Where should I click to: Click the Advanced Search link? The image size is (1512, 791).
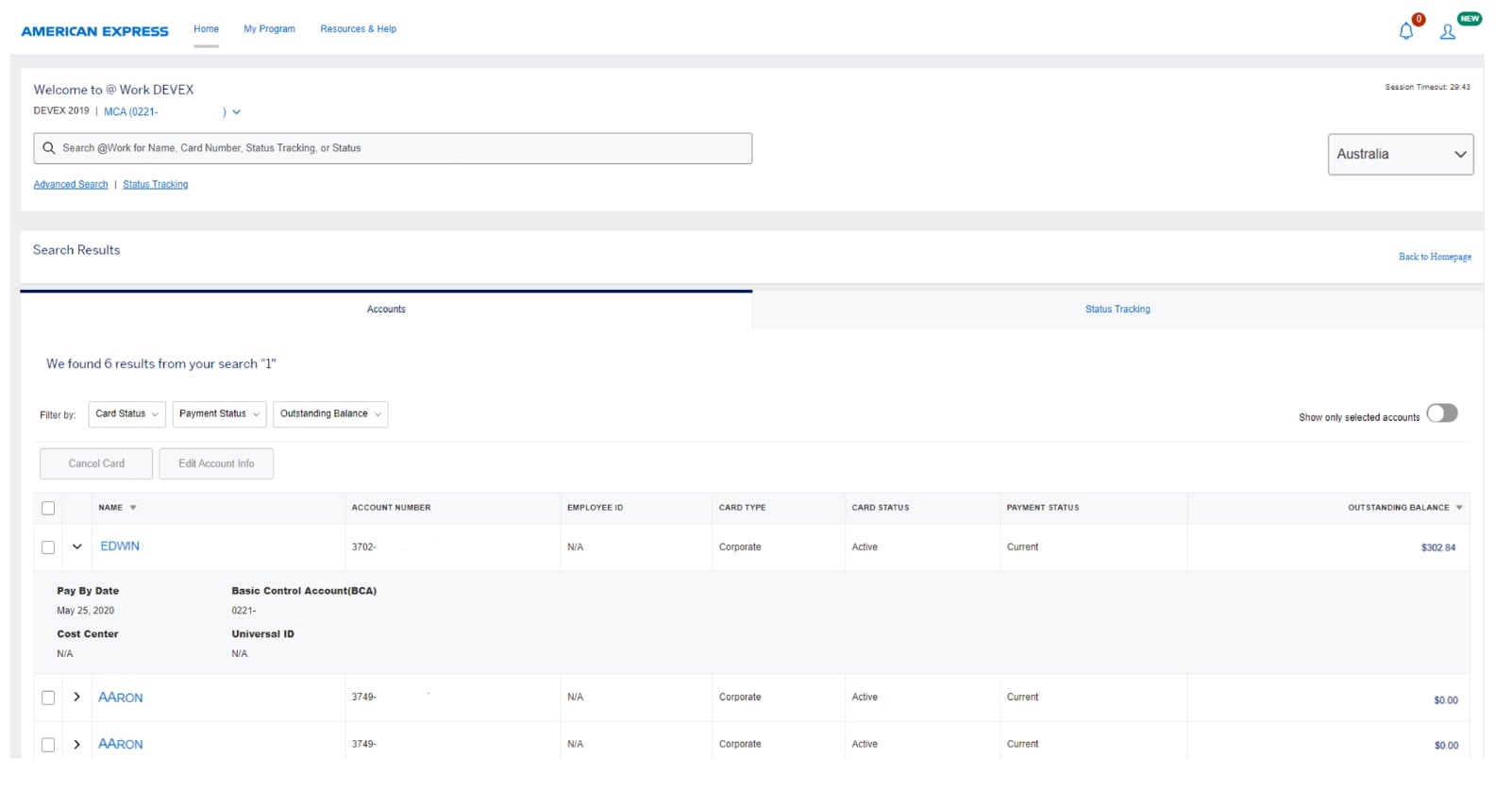(71, 185)
